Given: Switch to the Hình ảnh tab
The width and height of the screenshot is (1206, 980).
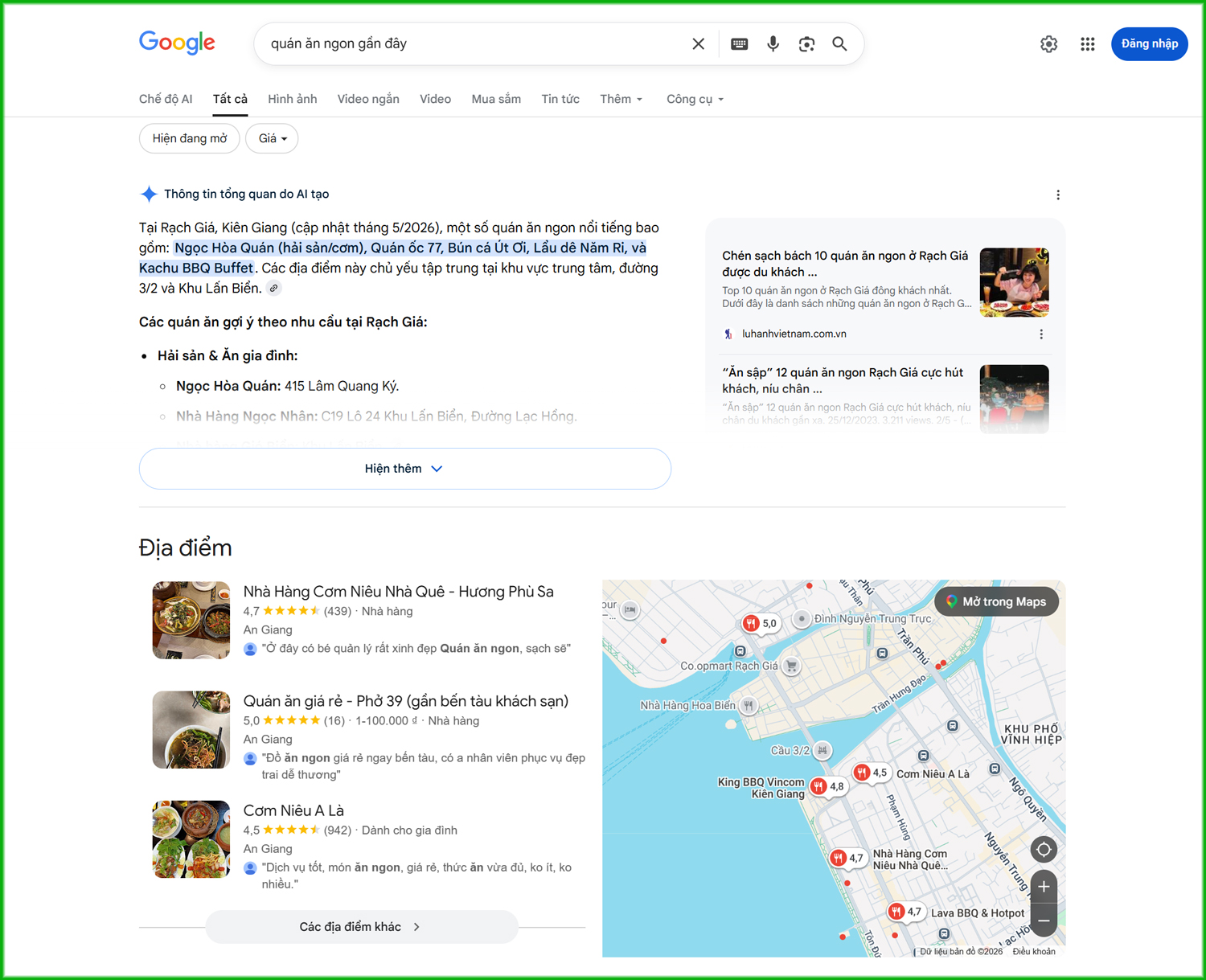Looking at the screenshot, I should (292, 99).
